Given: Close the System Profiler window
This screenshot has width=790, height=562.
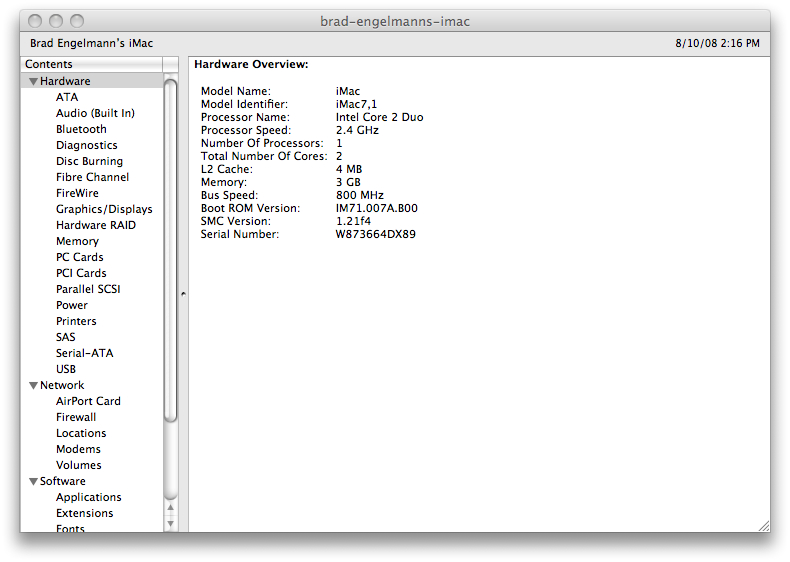Looking at the screenshot, I should click(x=35, y=21).
